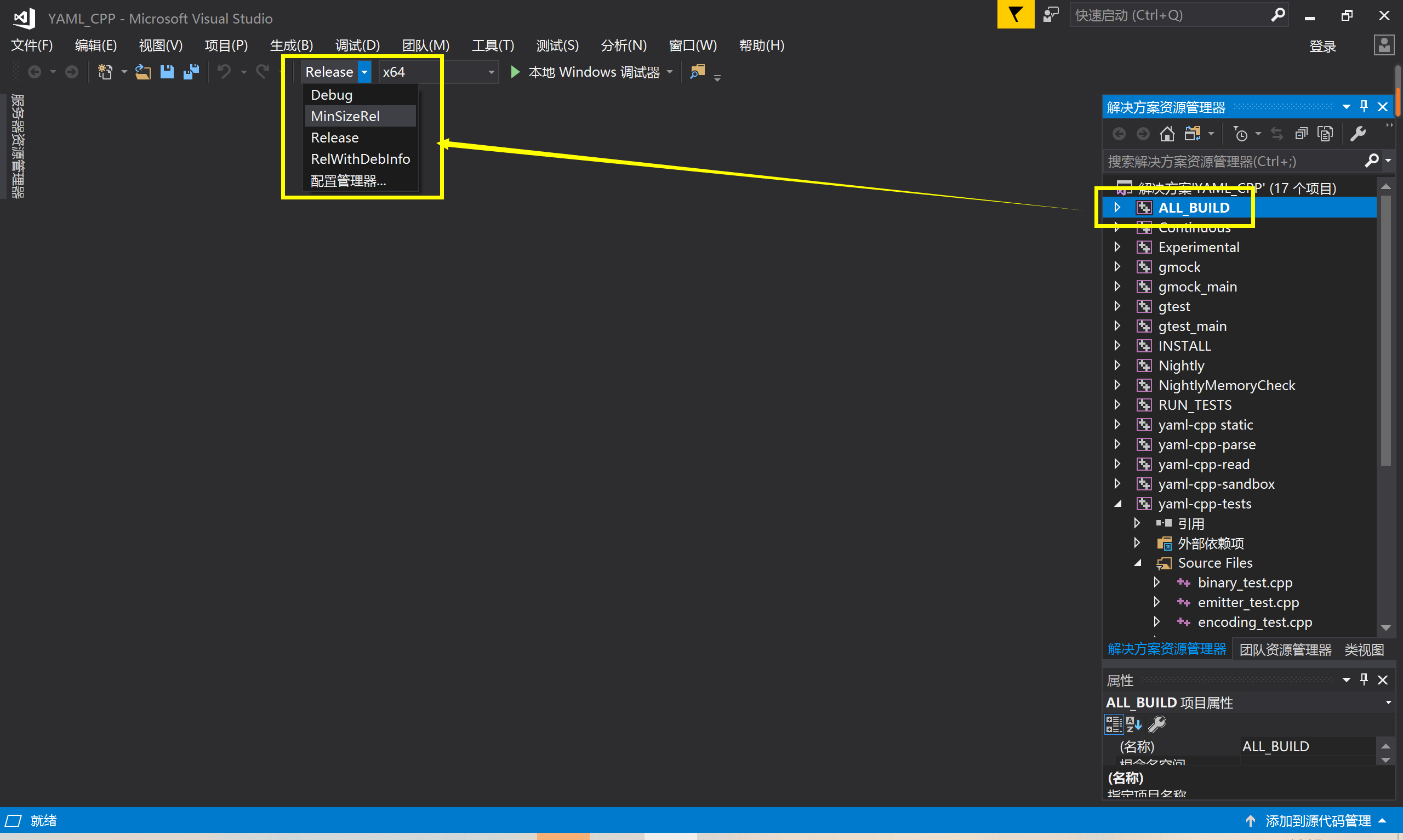
Task: Click the 登录 link at top right
Action: pos(1324,45)
